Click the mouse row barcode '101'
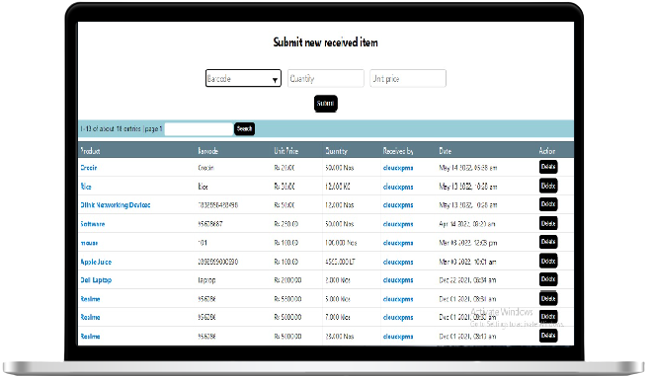652x383 pixels. point(203,243)
